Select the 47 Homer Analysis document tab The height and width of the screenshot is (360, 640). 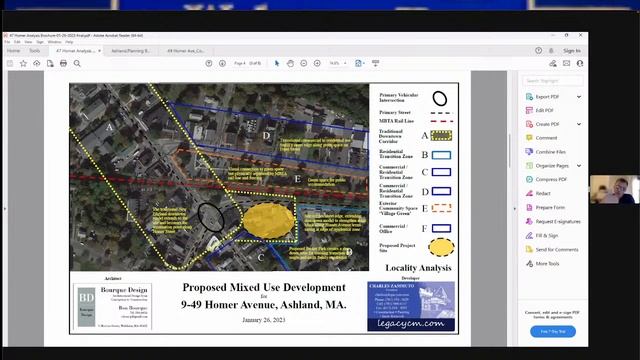(75, 51)
